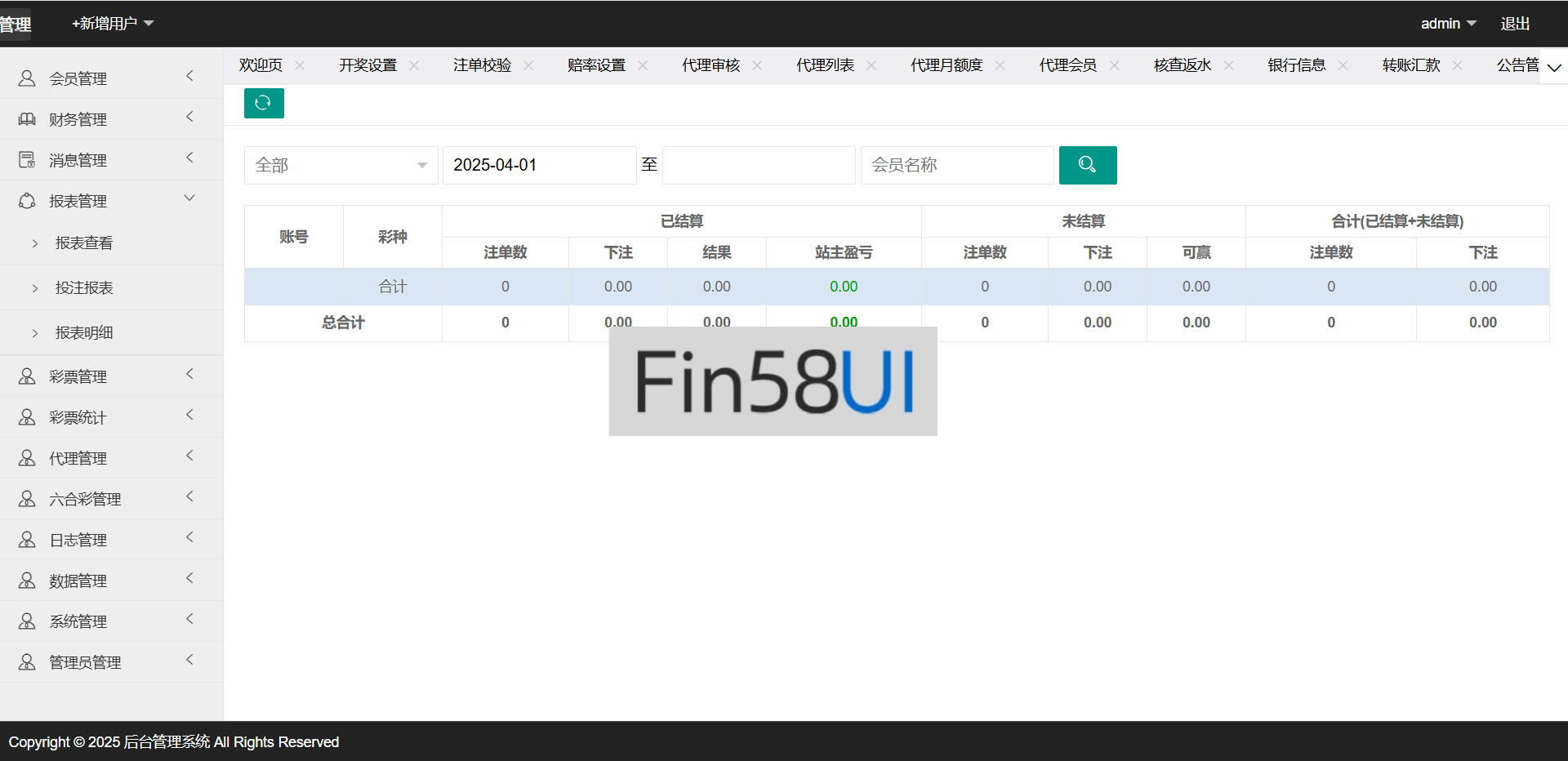Screen dimensions: 1568x761
Task: Open the 全部 dropdown filter
Action: (x=341, y=165)
